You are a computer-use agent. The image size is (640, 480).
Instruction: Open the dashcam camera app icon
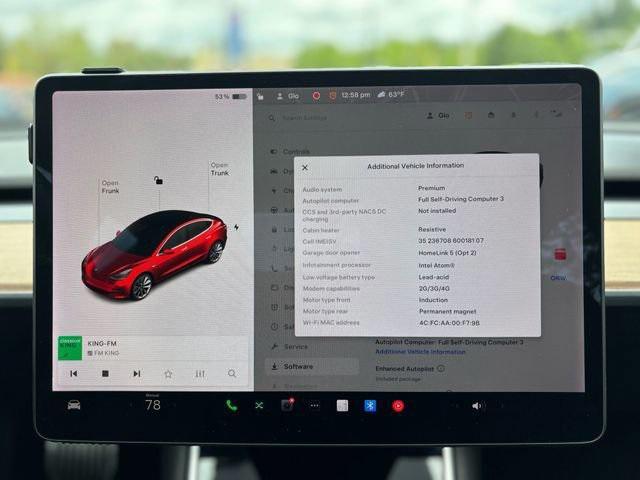287,405
